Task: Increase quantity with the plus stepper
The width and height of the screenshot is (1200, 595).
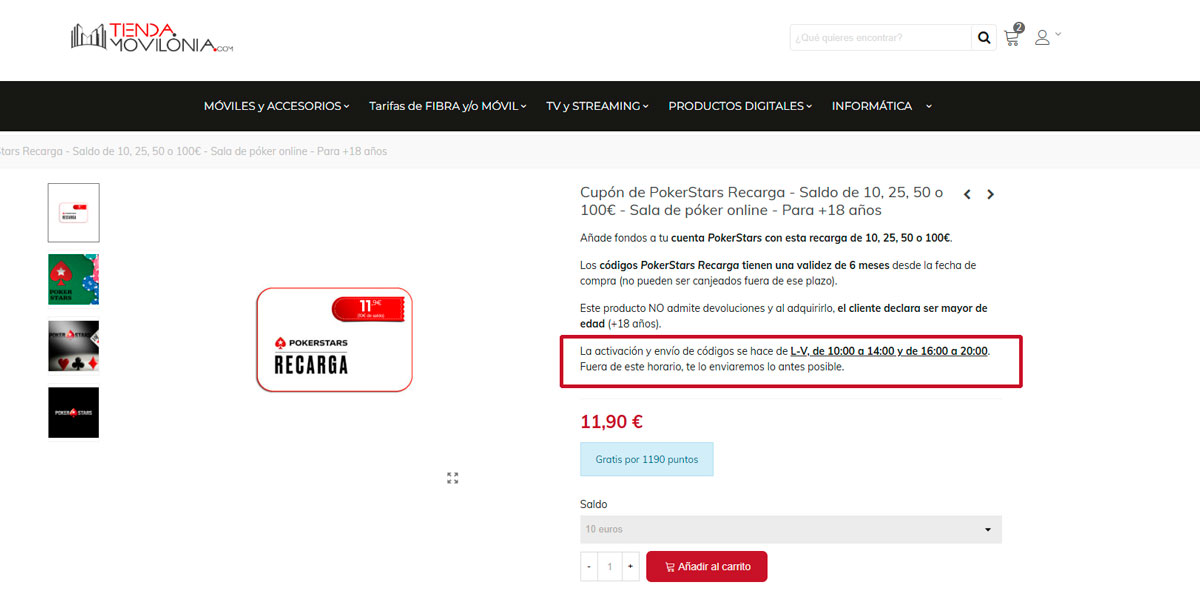Action: (630, 566)
